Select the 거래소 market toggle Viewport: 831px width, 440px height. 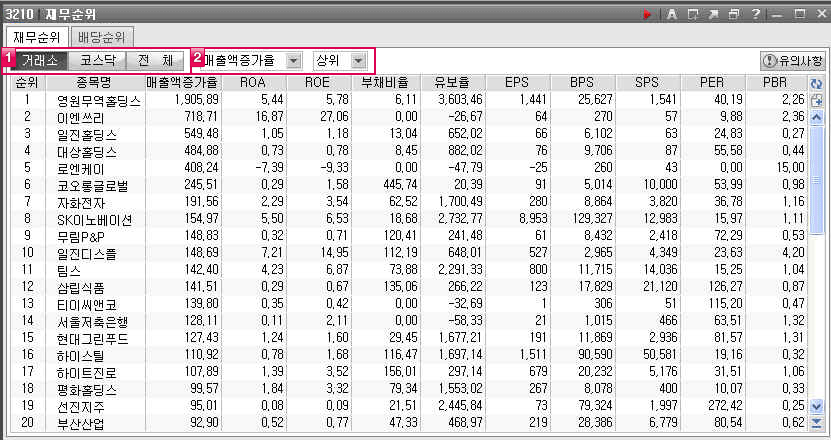[x=40, y=60]
